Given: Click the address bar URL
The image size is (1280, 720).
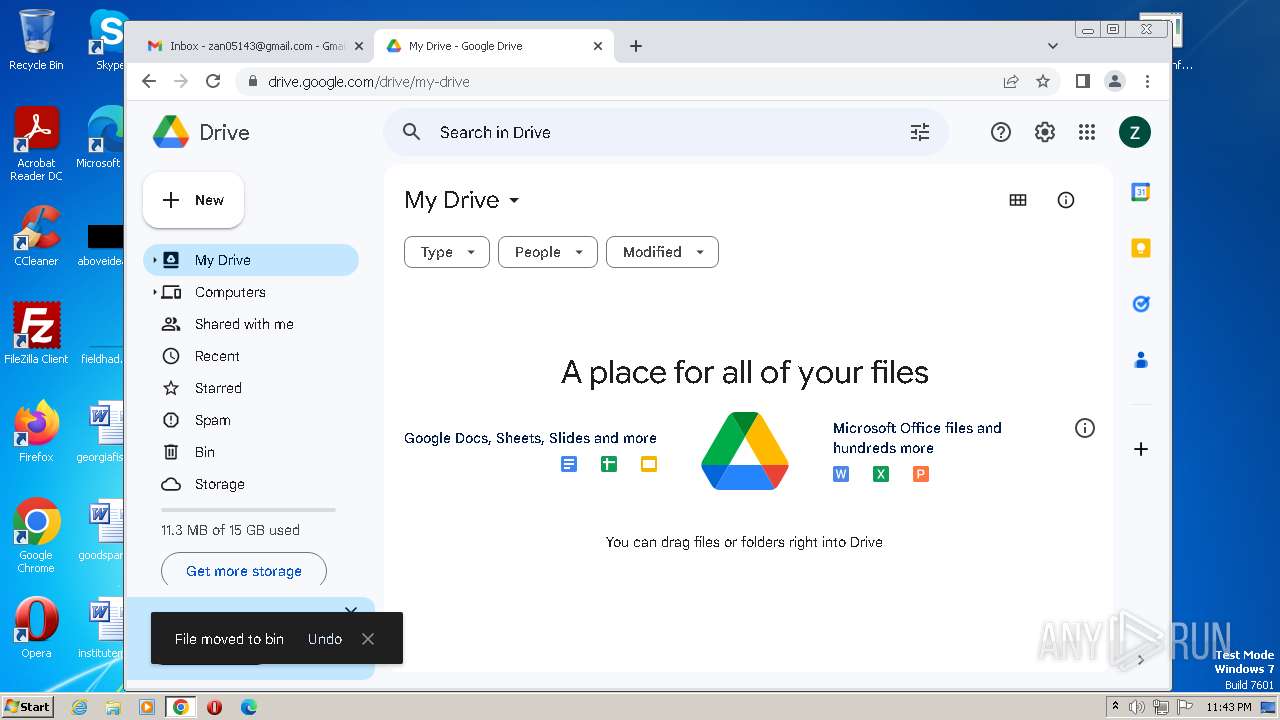Looking at the screenshot, I should [368, 81].
